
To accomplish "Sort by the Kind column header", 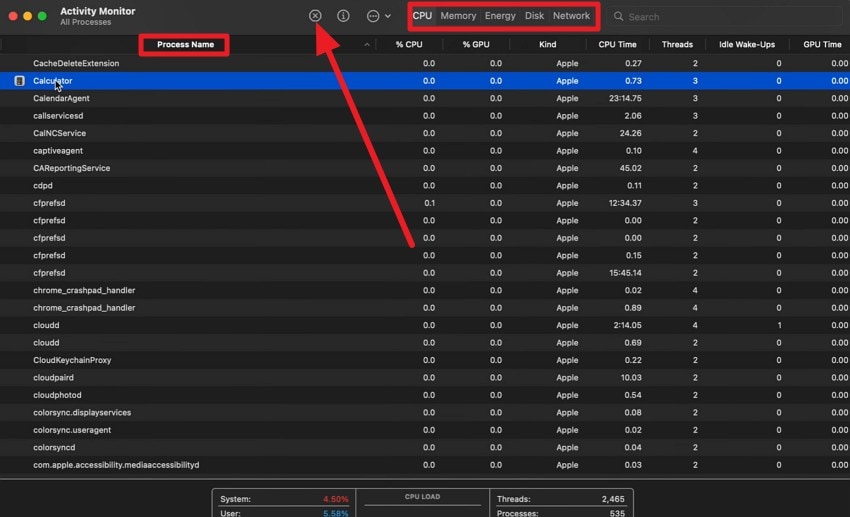I will (x=548, y=44).
